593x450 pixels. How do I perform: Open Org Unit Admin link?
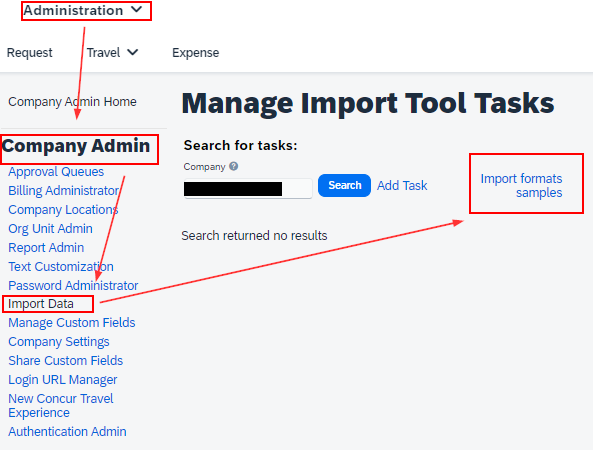(x=50, y=228)
